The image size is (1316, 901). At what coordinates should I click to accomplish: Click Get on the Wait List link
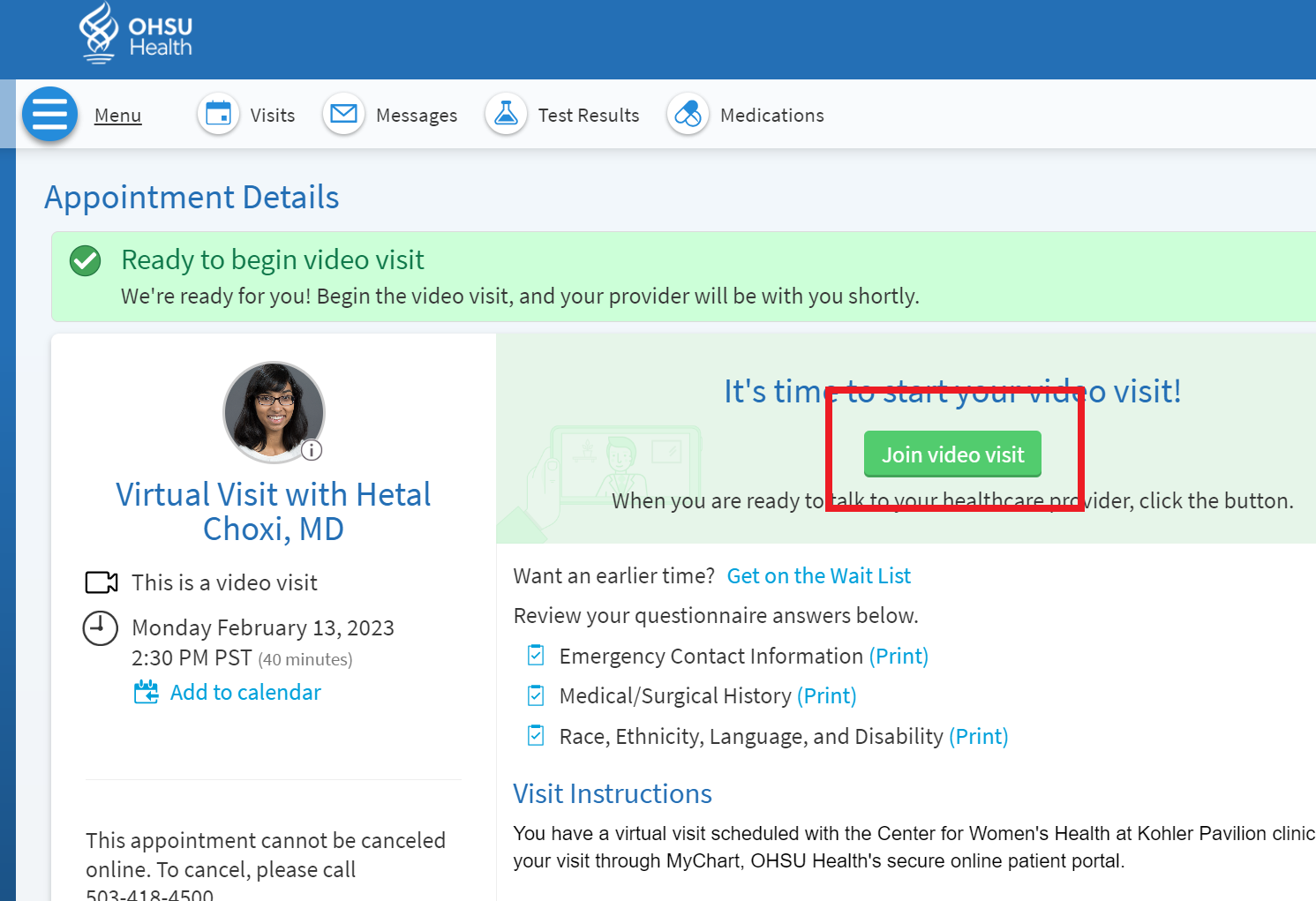[x=818, y=576]
